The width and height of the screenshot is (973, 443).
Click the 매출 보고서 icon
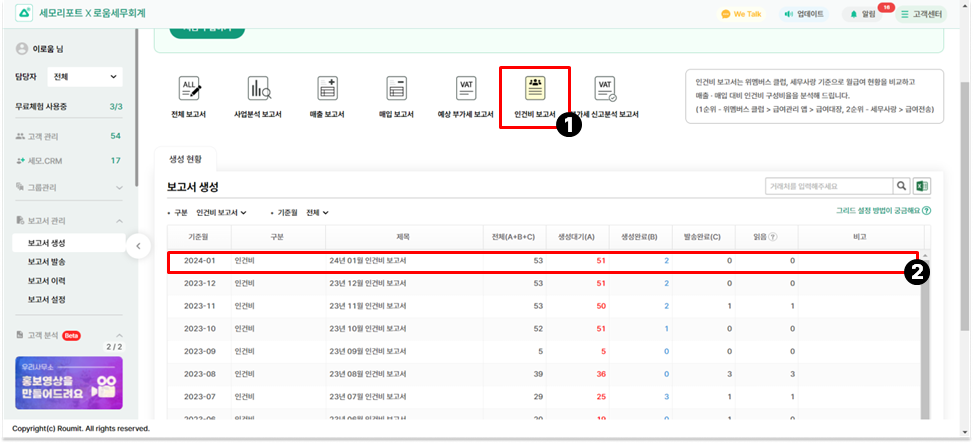tap(328, 89)
